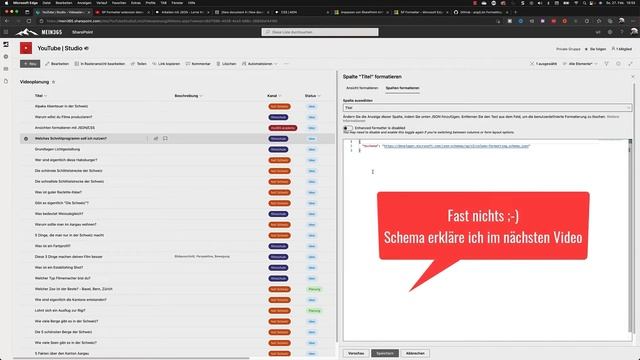The height and width of the screenshot is (360, 640).
Task: Open the Datei menu in macOS menu bar
Action: (47, 3)
